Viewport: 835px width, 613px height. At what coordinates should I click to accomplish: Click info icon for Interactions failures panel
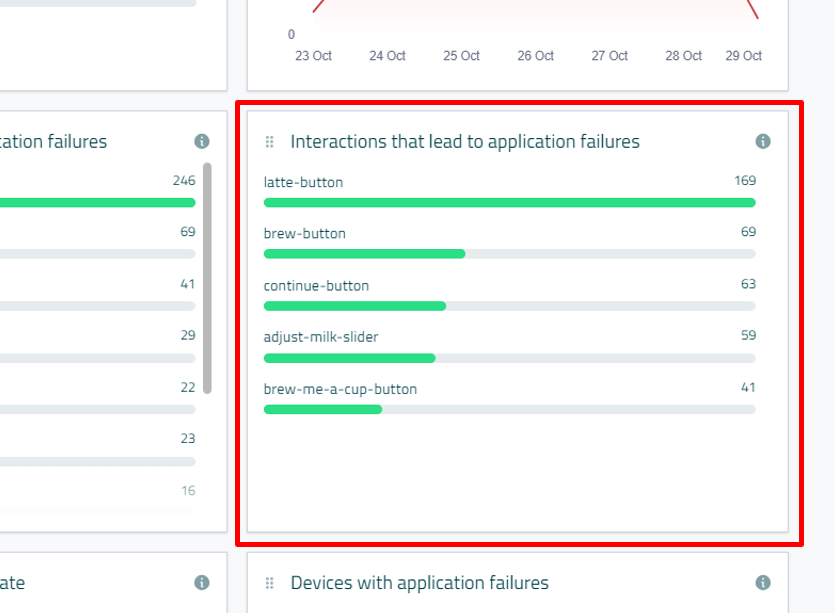point(763,142)
